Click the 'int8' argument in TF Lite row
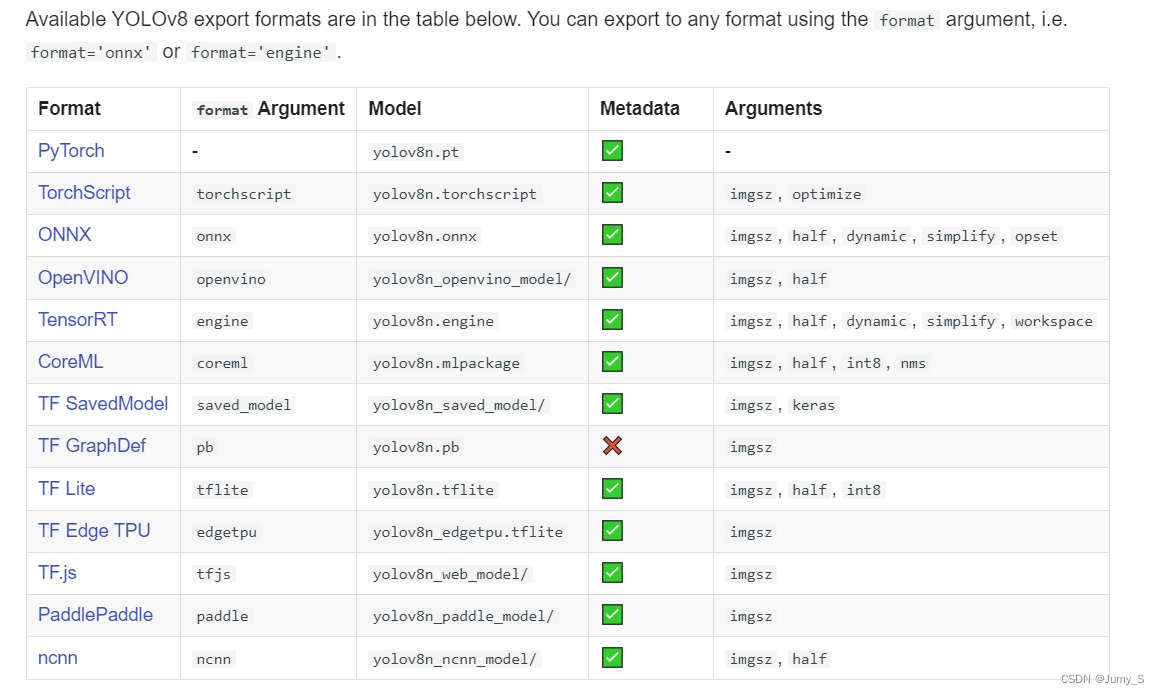Viewport: 1159px width, 695px height. [x=863, y=490]
